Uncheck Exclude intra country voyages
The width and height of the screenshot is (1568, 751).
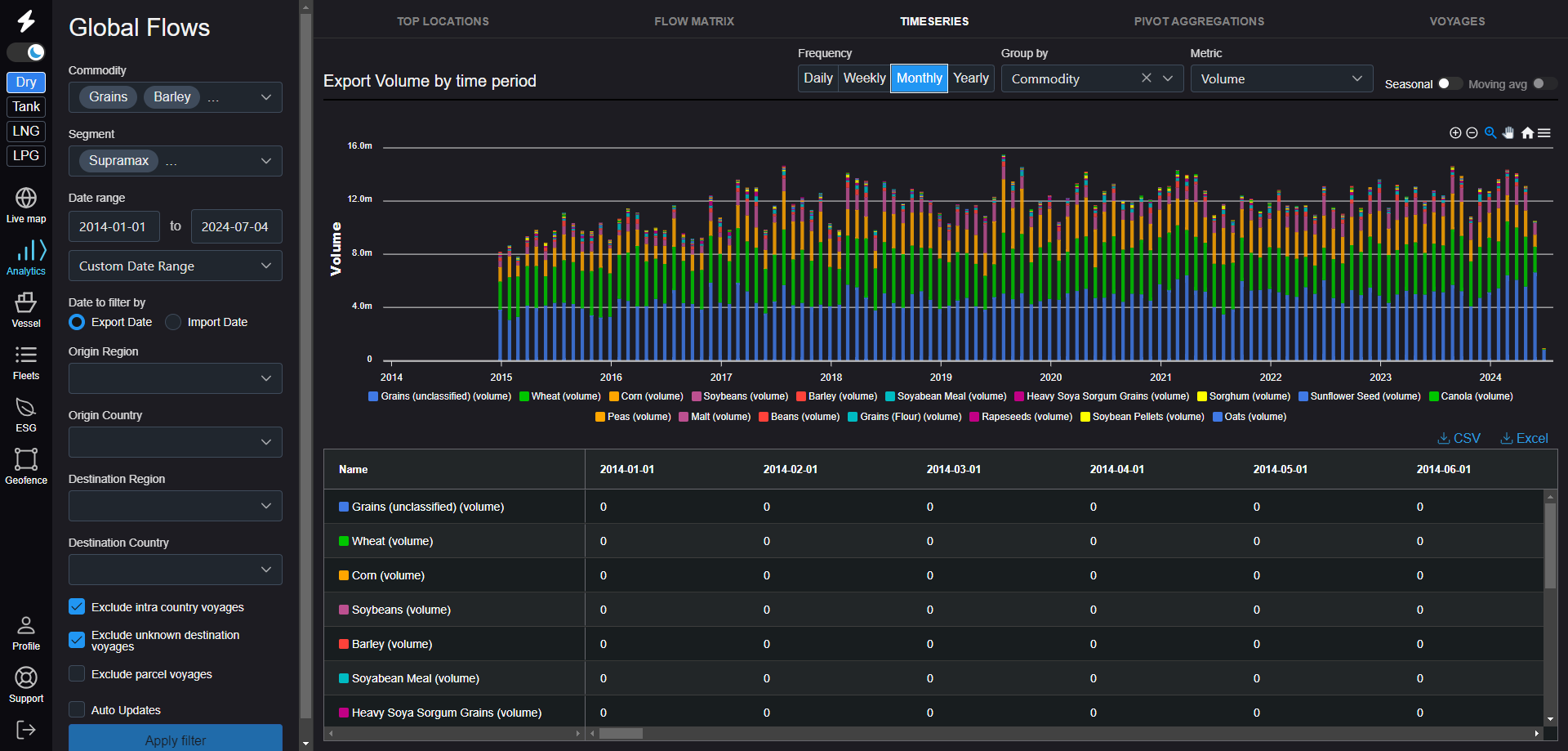coord(77,606)
